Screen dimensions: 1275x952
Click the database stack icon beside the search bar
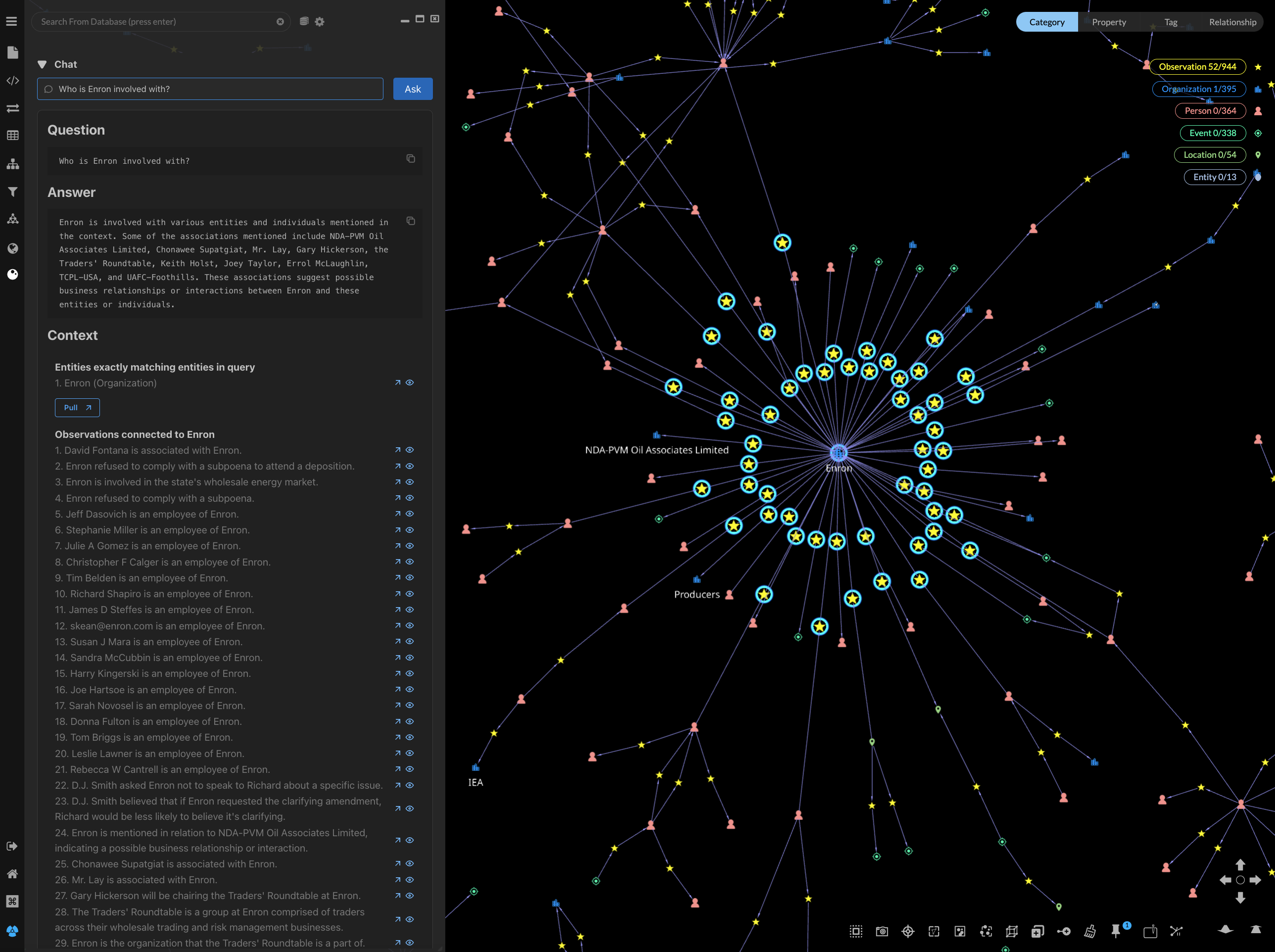tap(304, 21)
